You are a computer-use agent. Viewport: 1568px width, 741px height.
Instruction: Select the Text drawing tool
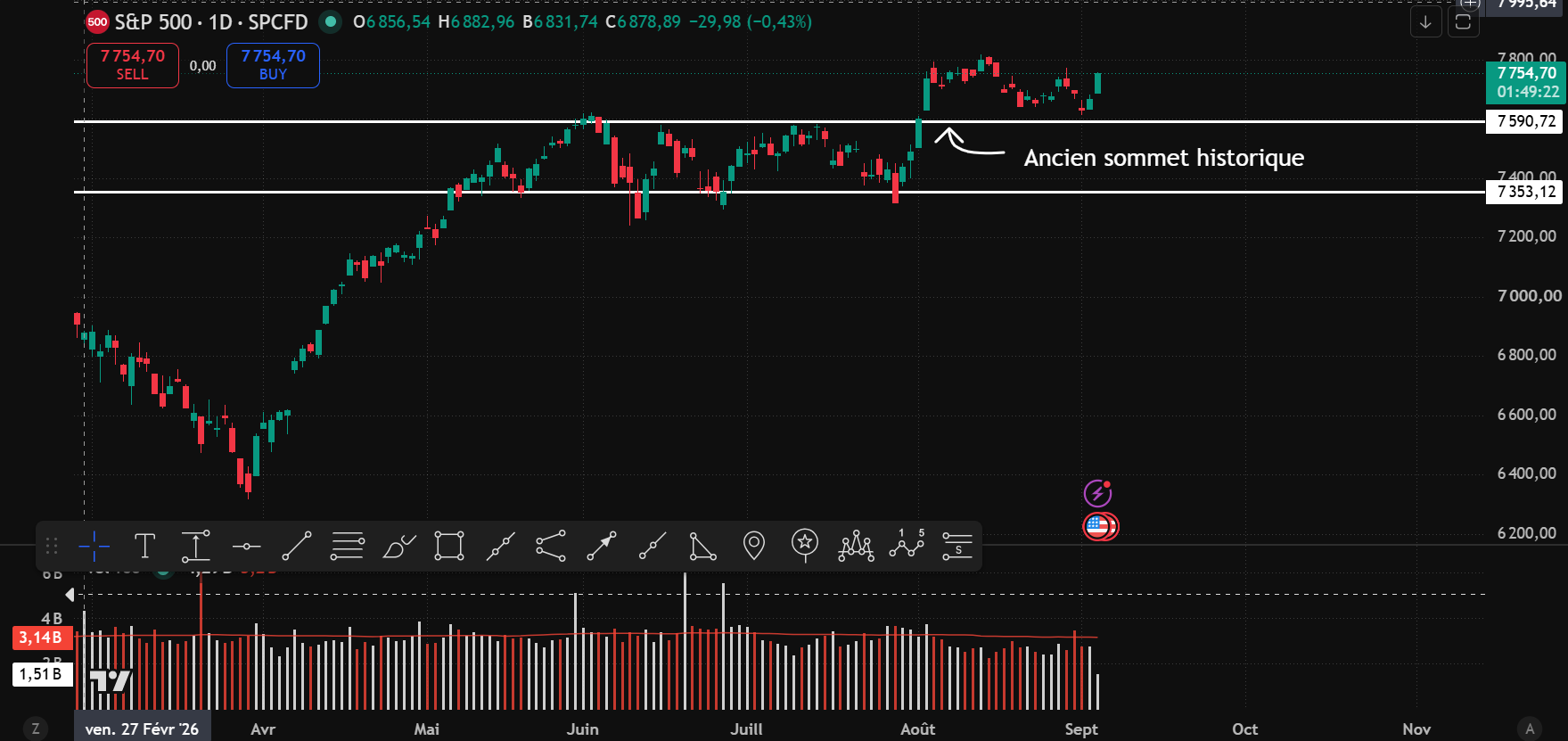(x=144, y=546)
